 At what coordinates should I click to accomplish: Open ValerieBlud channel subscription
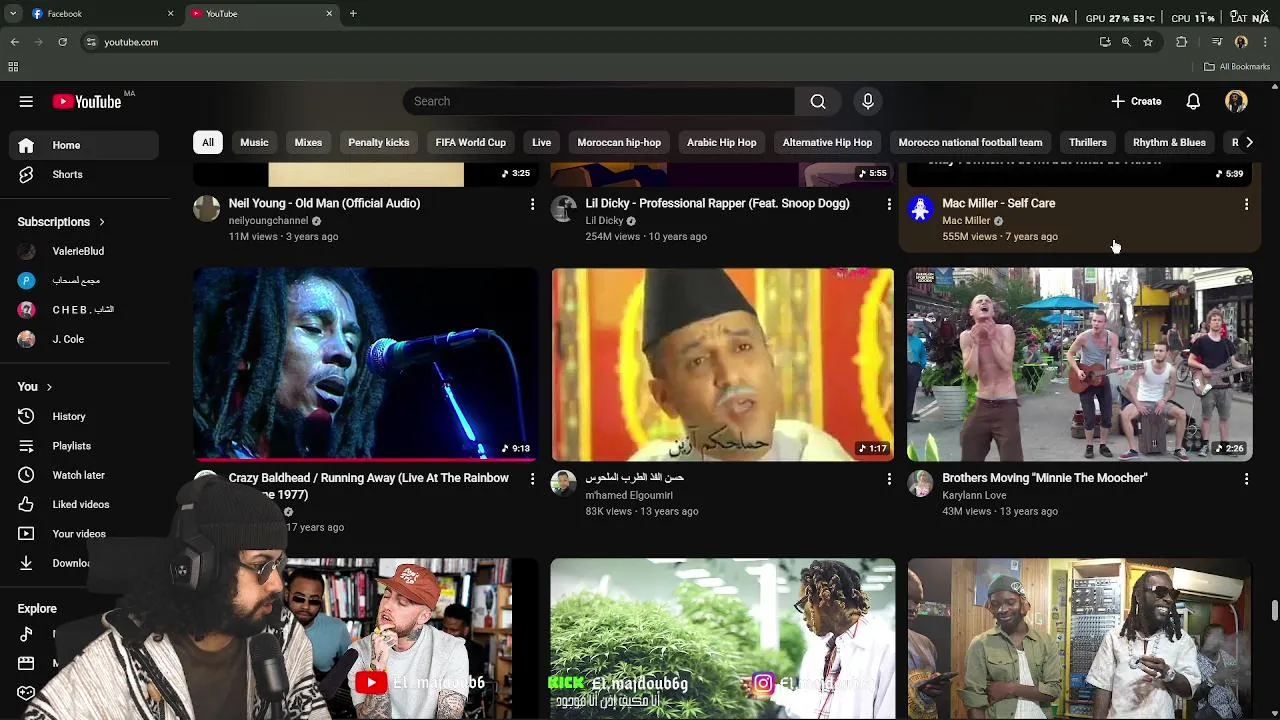(85, 251)
